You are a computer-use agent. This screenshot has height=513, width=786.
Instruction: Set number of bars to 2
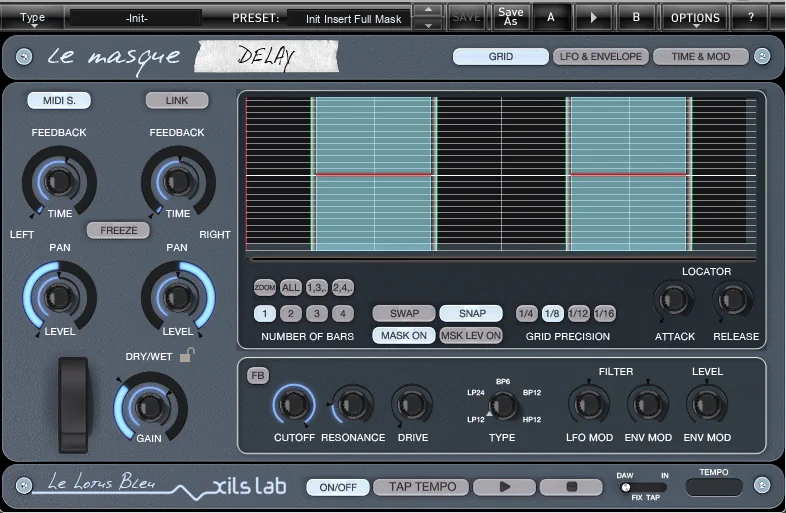[x=291, y=313]
